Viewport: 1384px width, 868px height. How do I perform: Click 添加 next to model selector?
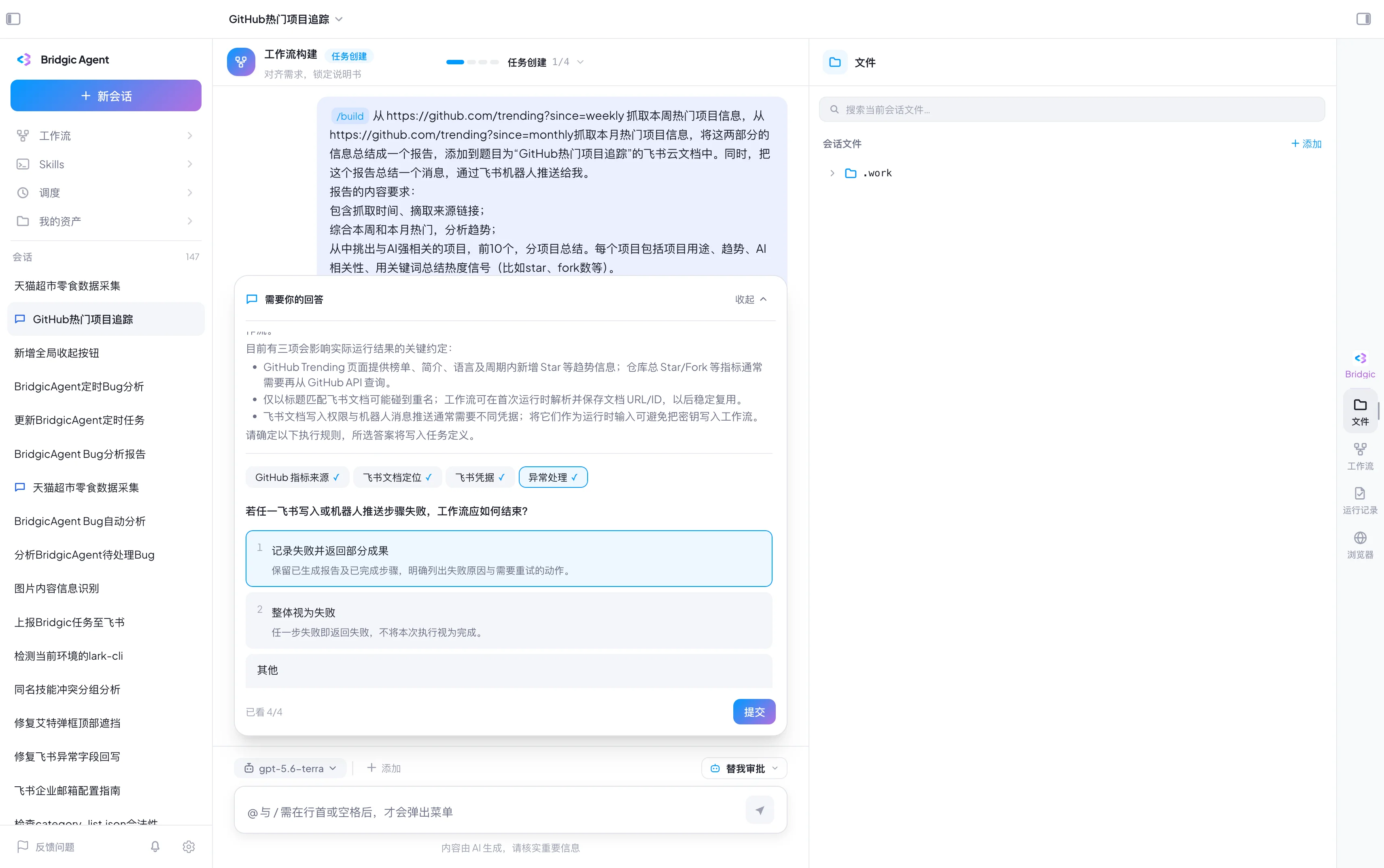tap(384, 768)
